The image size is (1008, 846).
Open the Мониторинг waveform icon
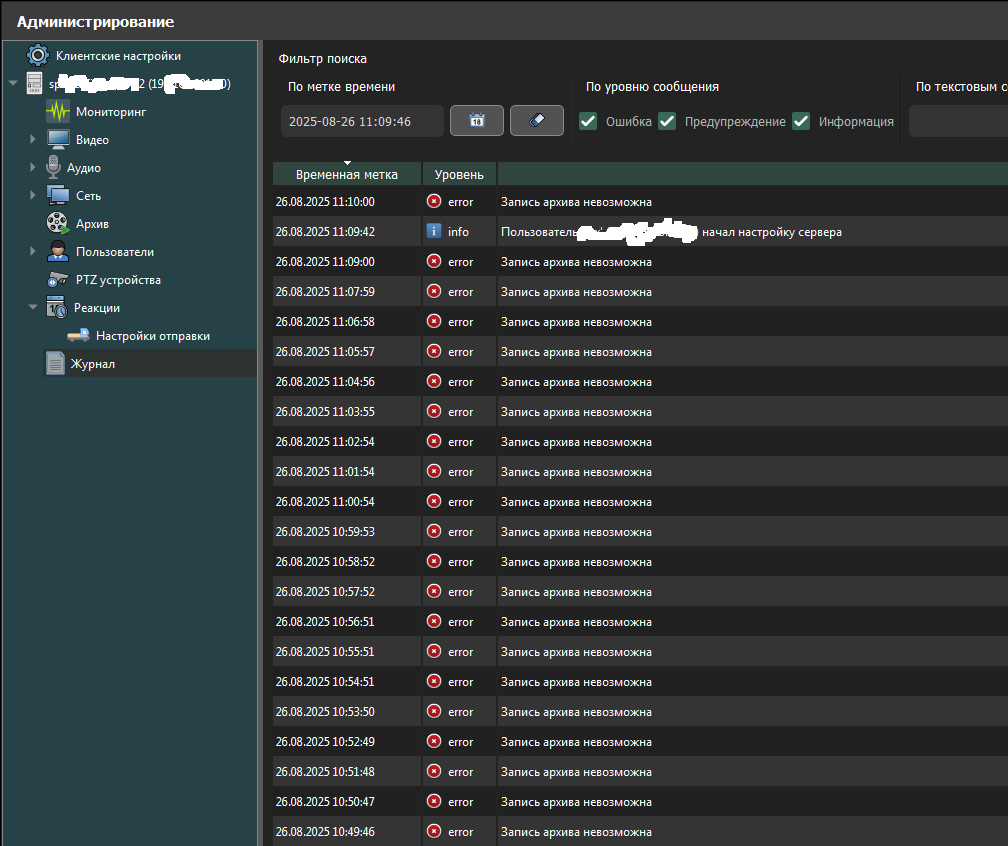[x=58, y=111]
